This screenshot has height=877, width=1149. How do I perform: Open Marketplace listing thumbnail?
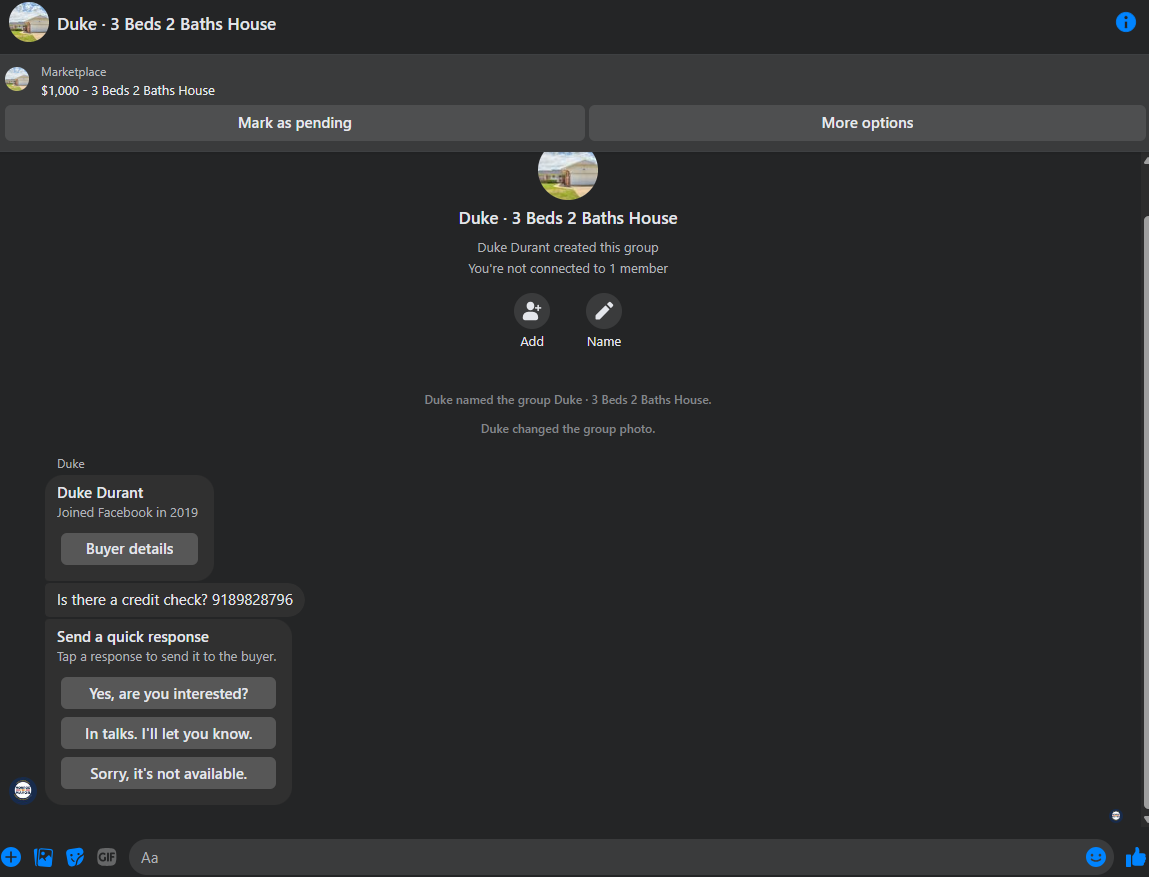17,79
